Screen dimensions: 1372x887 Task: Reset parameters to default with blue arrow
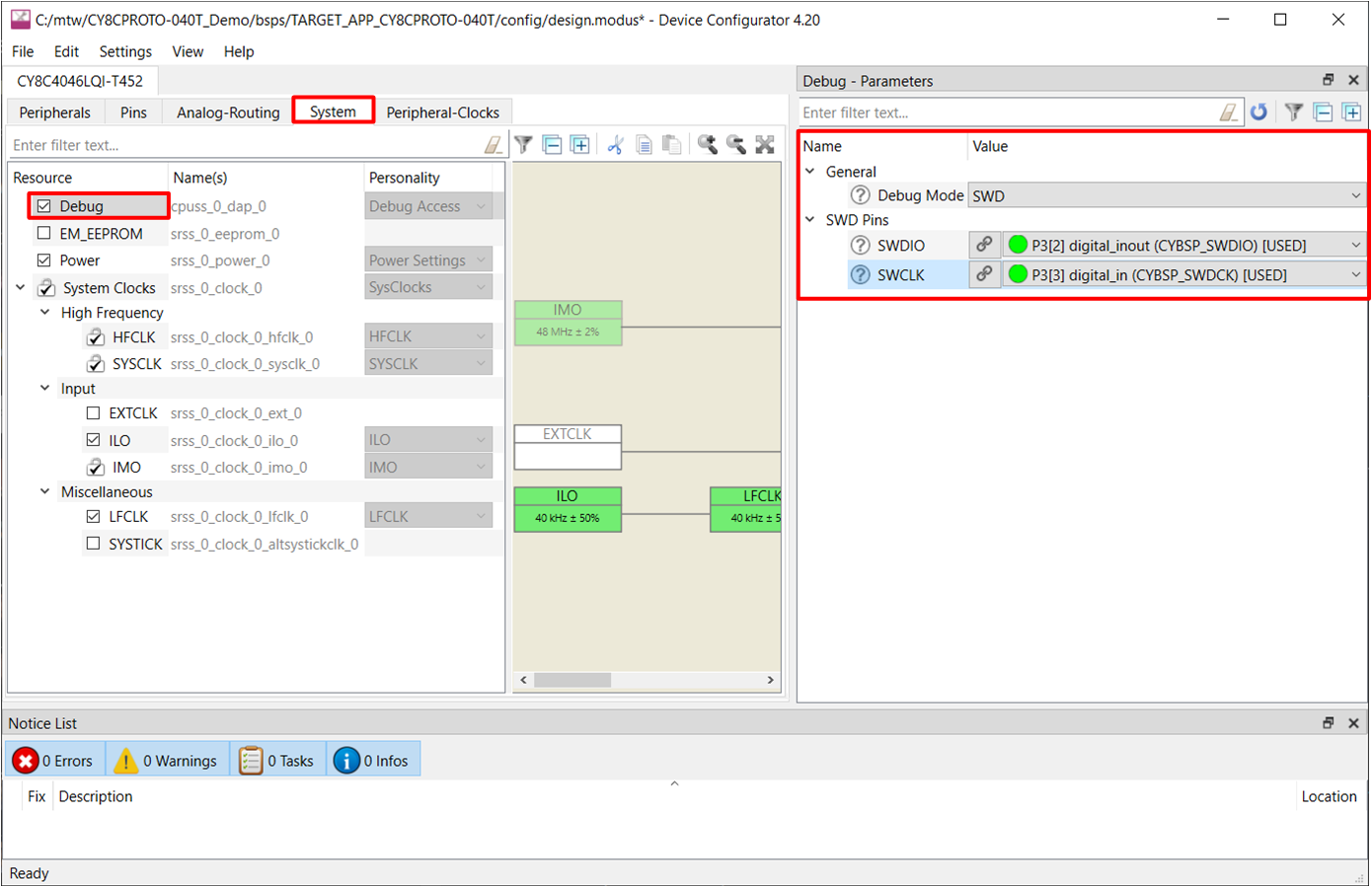pos(1258,112)
